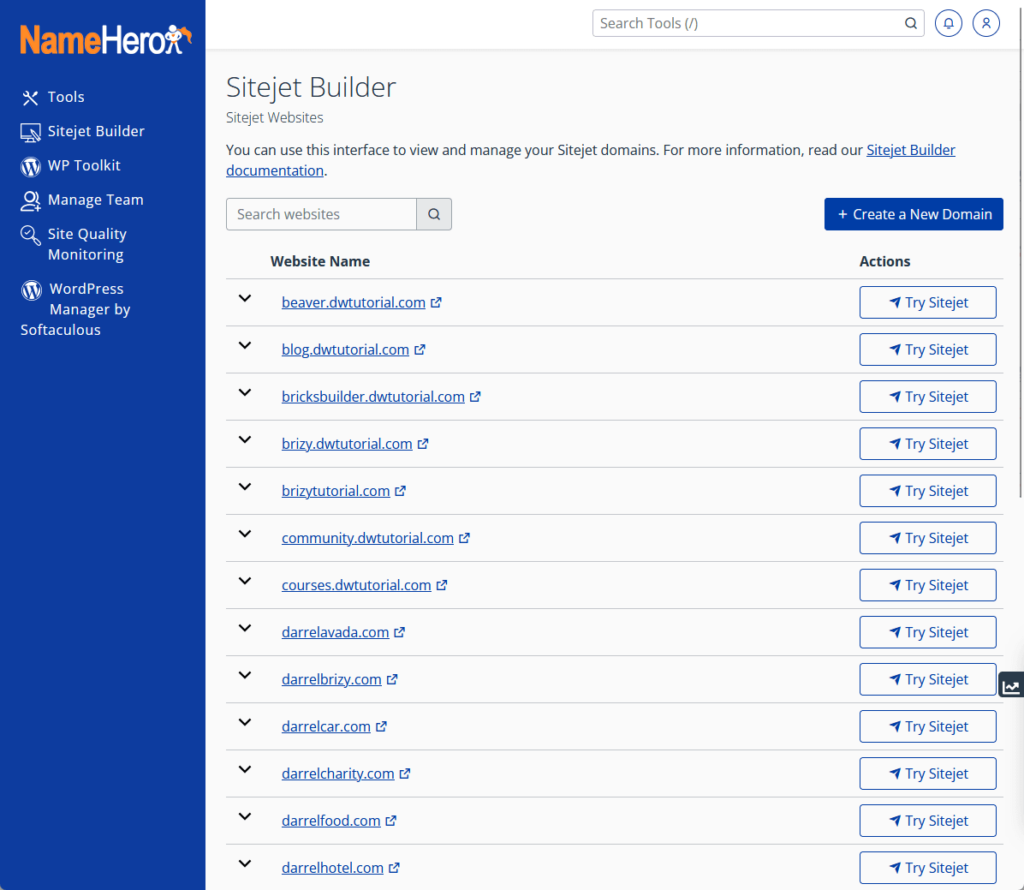Screen dimensions: 1024x890
Task: Click Try Sitejet for blog.dwtutorial.com
Action: pyautogui.click(x=928, y=349)
